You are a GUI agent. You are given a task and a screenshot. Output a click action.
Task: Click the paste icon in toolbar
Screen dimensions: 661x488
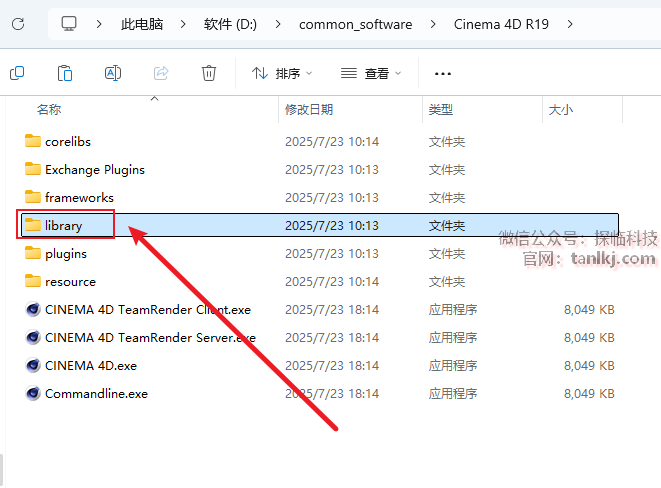point(65,73)
